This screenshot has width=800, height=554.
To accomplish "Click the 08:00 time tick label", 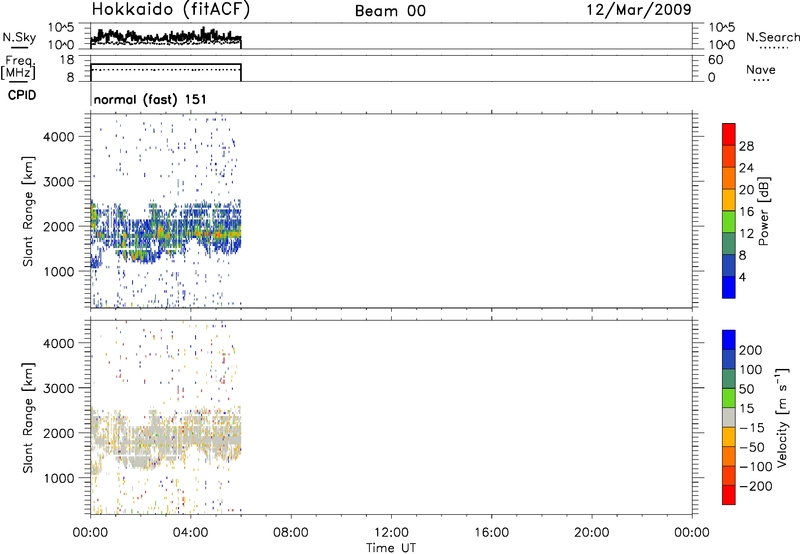I will pos(291,533).
